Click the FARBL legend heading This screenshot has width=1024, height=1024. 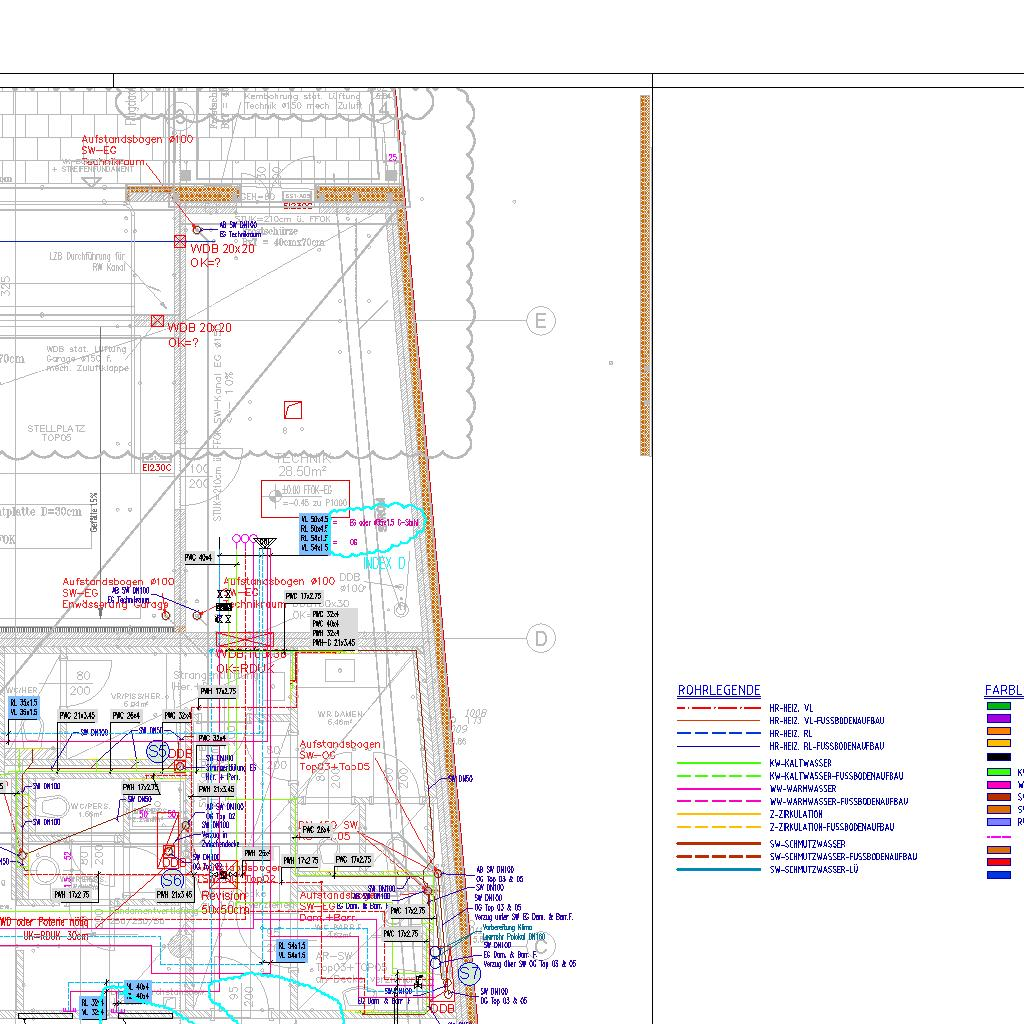[x=1003, y=691]
